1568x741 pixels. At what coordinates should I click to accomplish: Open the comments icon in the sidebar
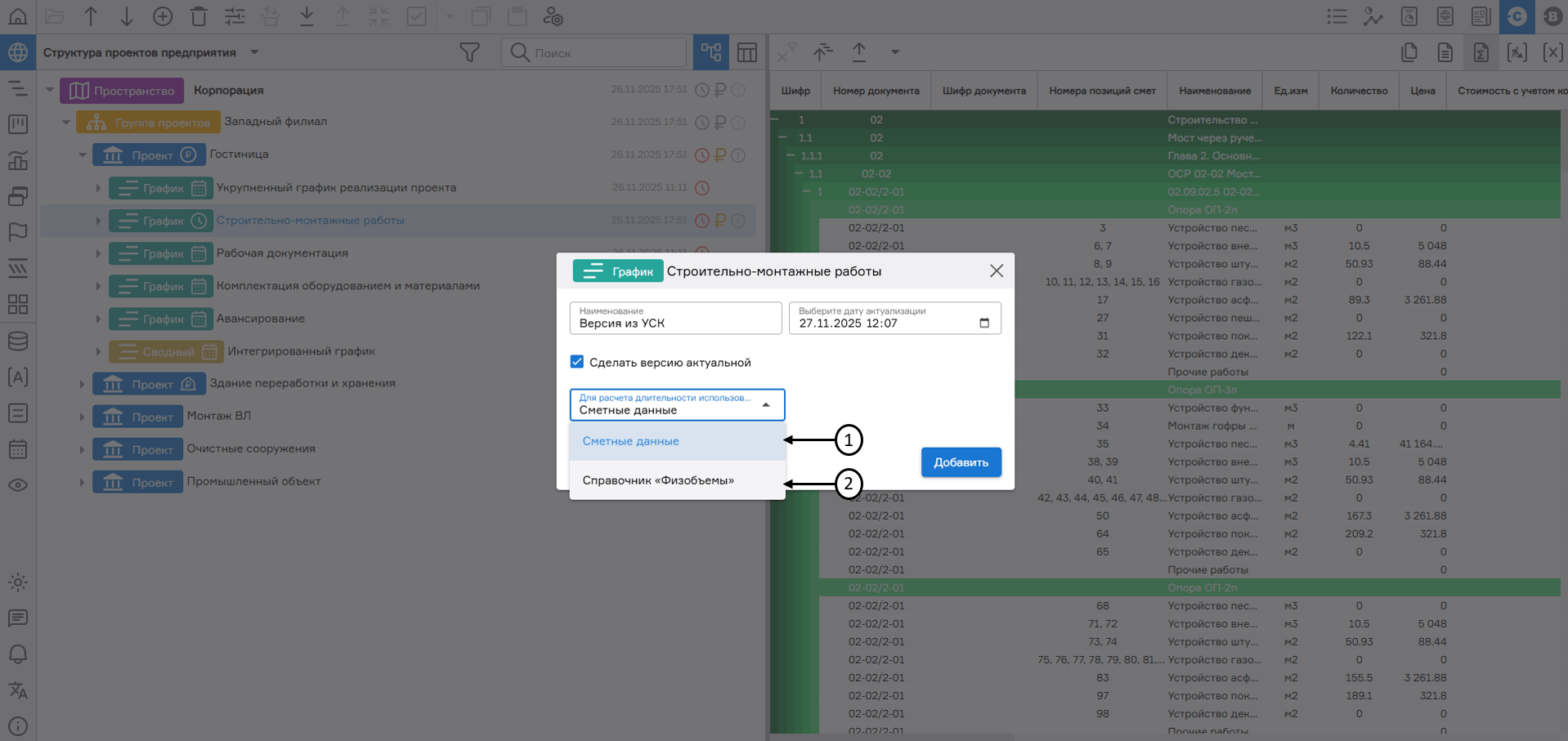(x=17, y=618)
